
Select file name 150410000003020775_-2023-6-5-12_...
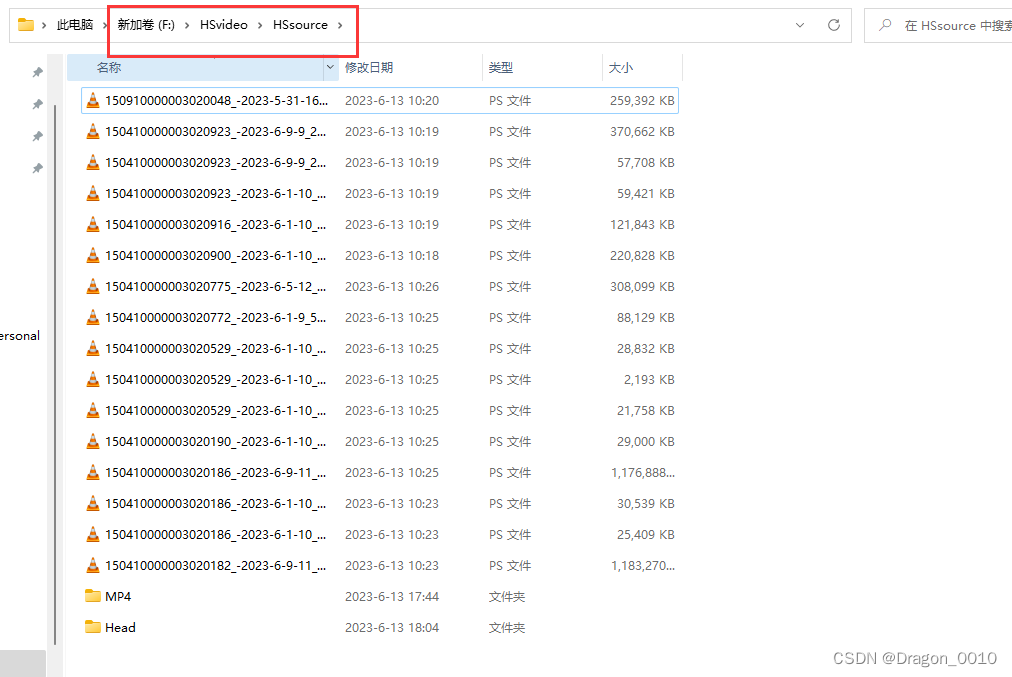coord(216,287)
